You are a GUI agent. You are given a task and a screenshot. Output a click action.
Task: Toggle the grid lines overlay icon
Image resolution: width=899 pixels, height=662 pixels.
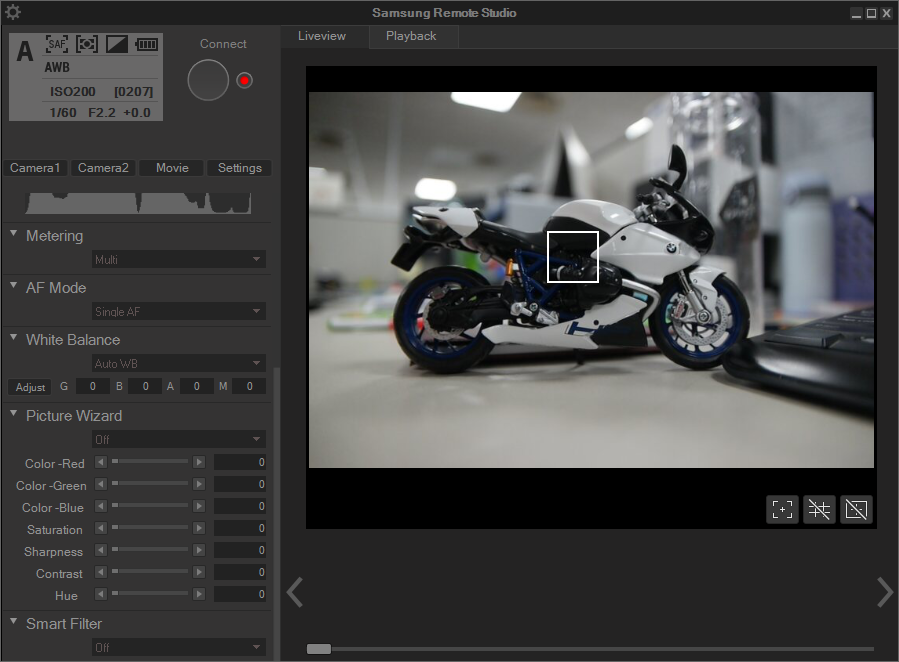pyautogui.click(x=819, y=509)
